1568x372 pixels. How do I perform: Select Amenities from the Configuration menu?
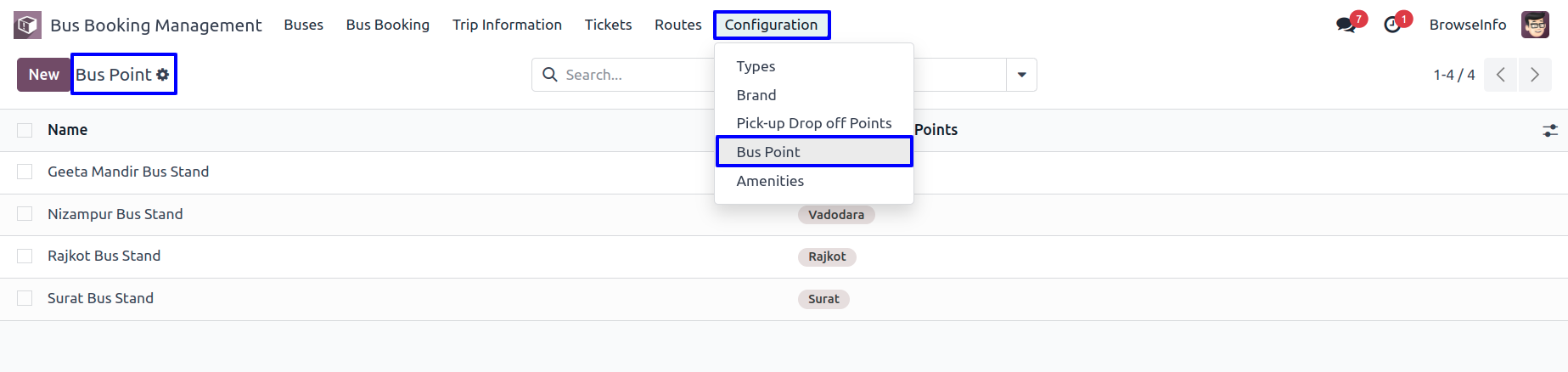[x=770, y=181]
